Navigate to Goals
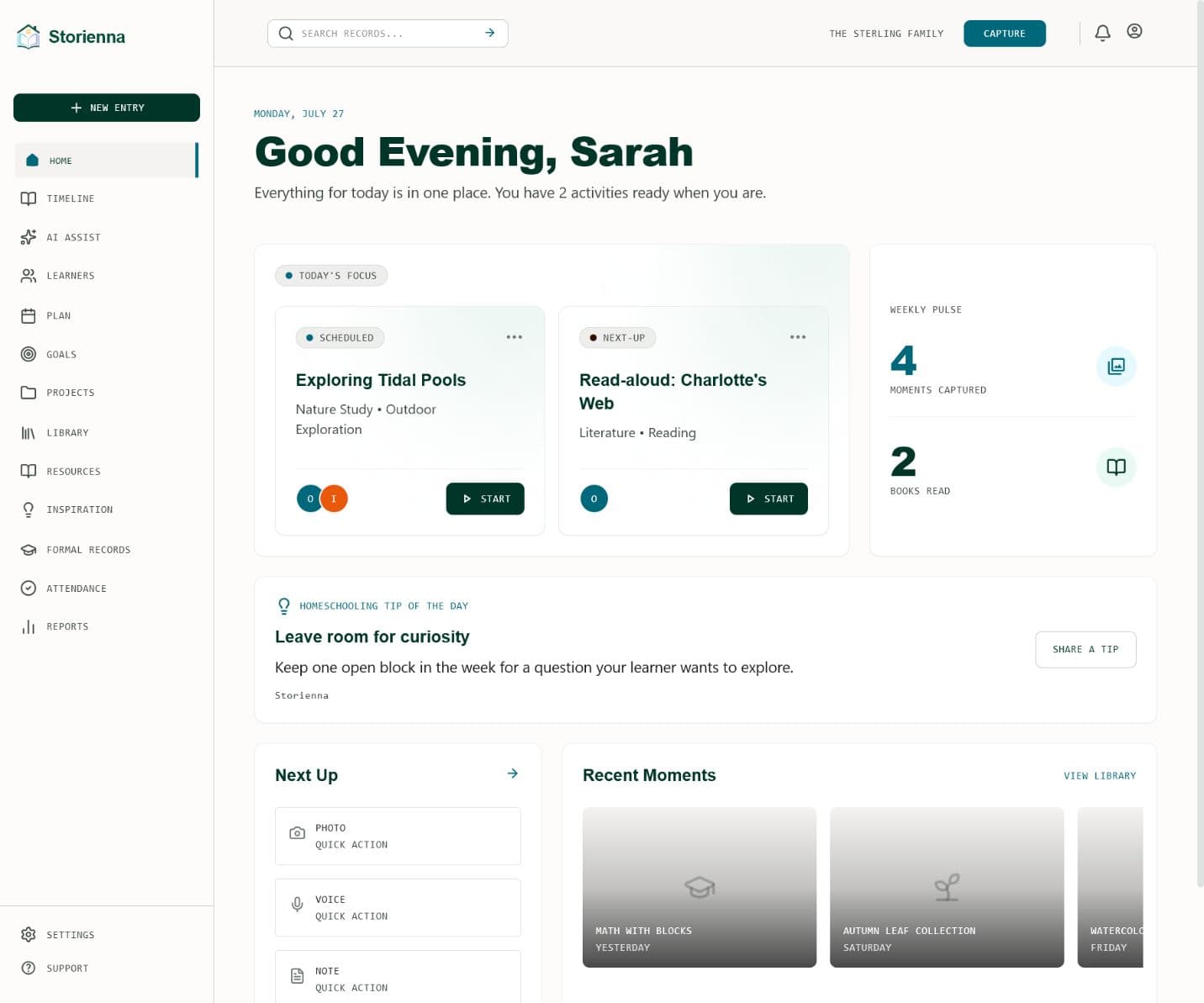The width and height of the screenshot is (1204, 1003). (x=106, y=355)
